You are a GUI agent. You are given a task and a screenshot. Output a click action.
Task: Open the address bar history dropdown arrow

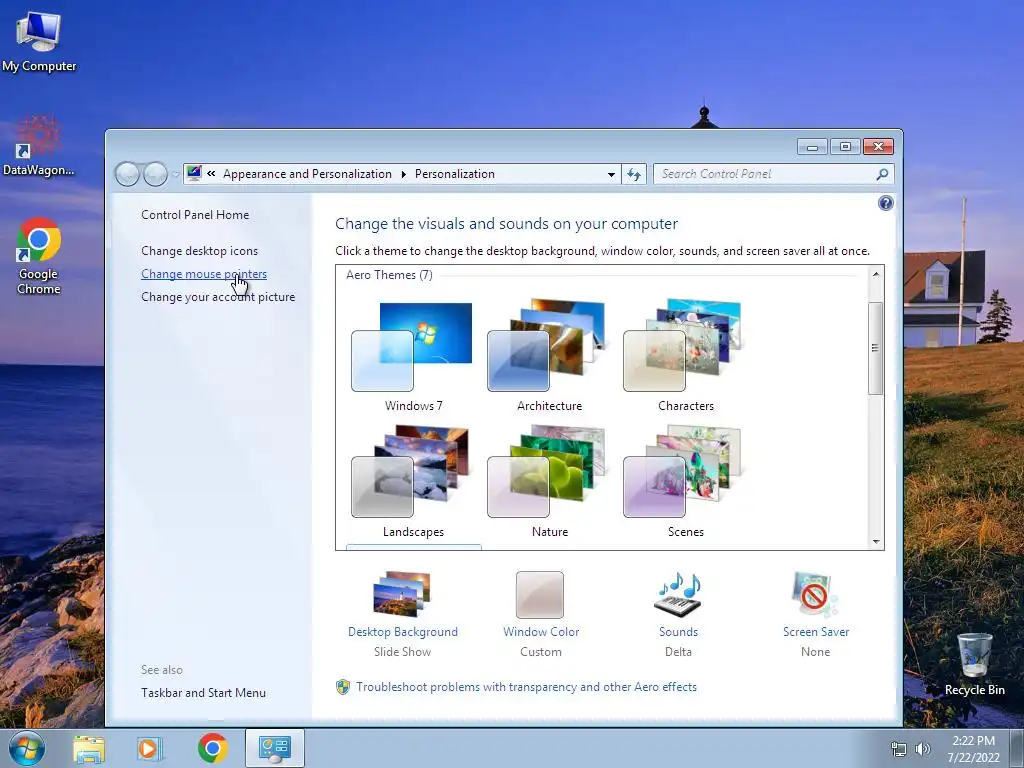point(611,174)
